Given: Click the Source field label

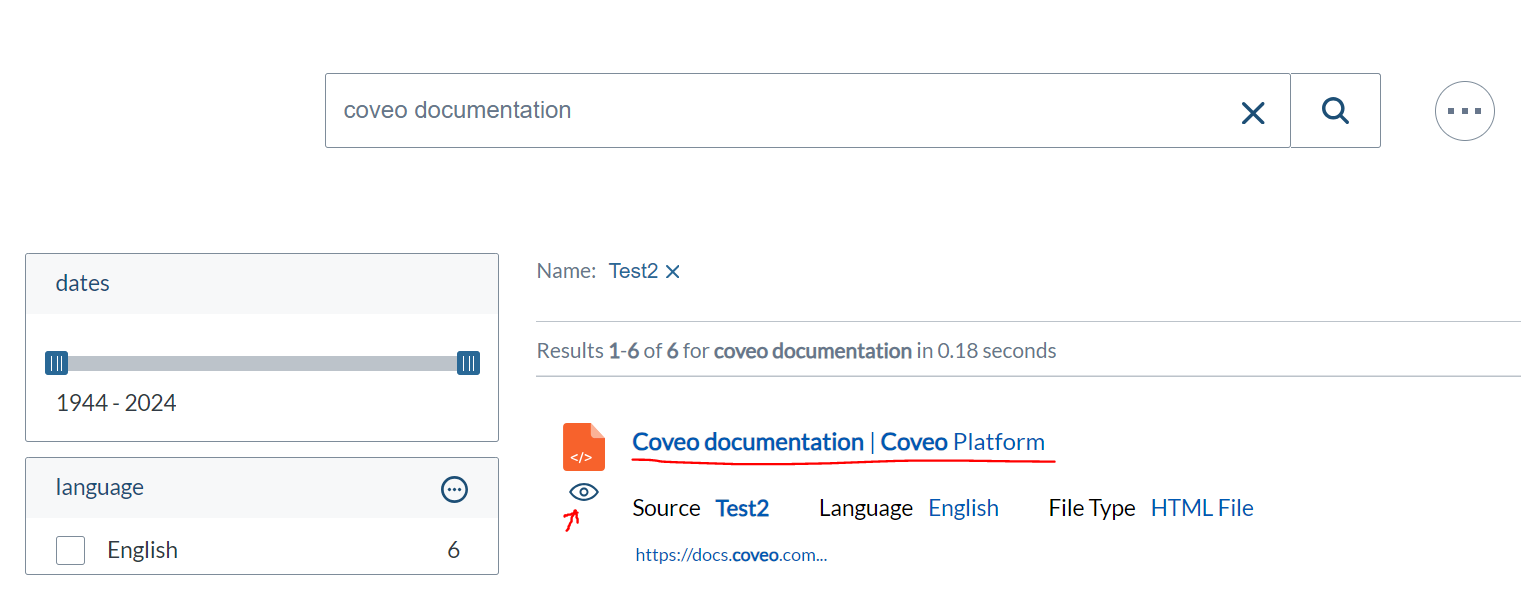Looking at the screenshot, I should point(666,508).
